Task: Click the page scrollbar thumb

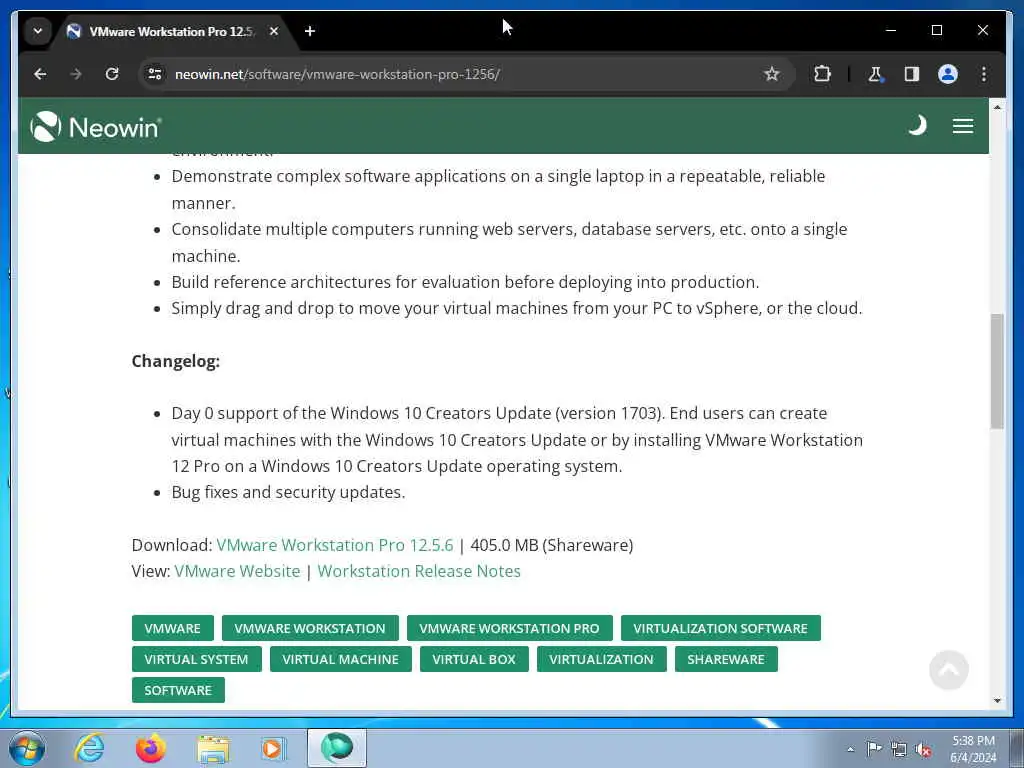Action: point(997,371)
